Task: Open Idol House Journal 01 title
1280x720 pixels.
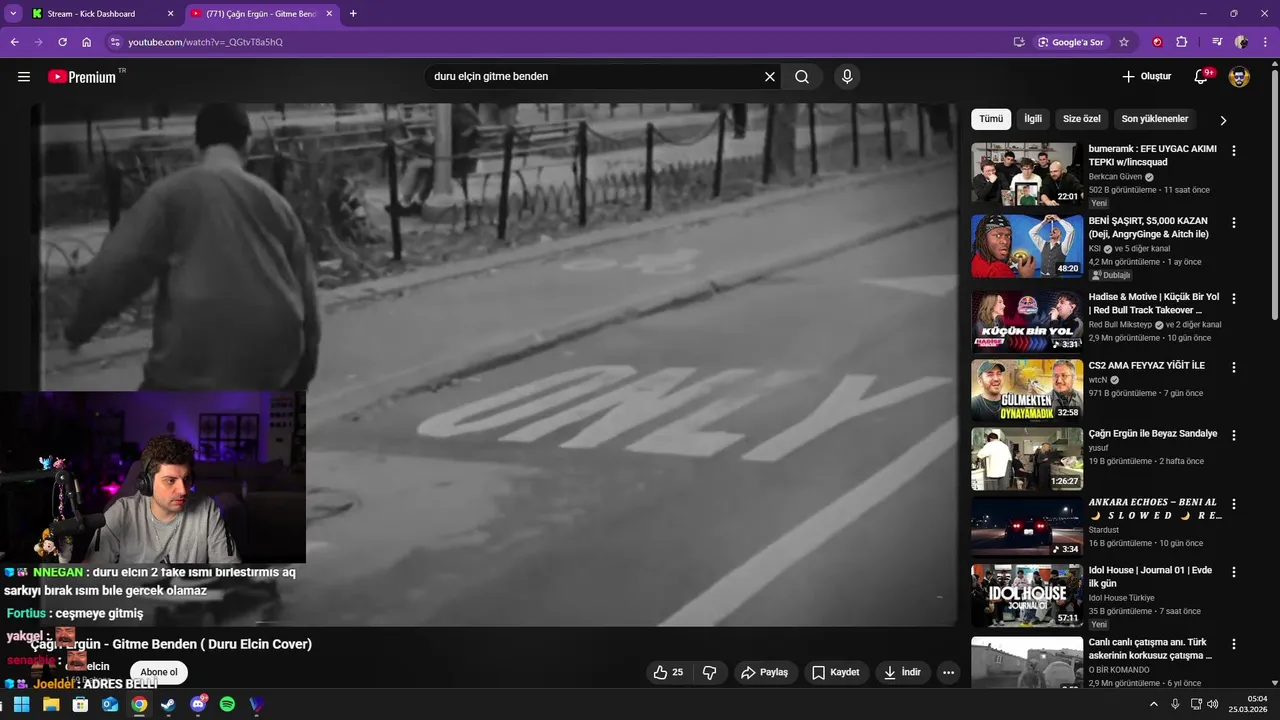Action: 1150,577
